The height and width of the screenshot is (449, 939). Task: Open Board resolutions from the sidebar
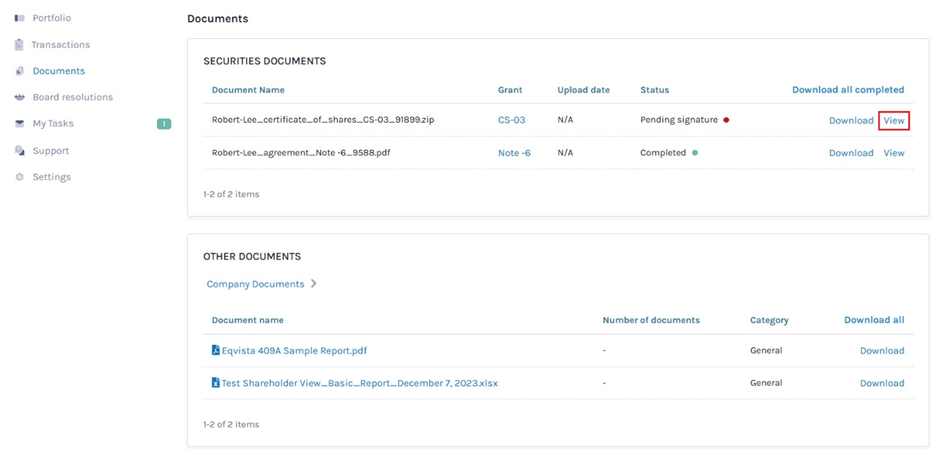tap(72, 97)
